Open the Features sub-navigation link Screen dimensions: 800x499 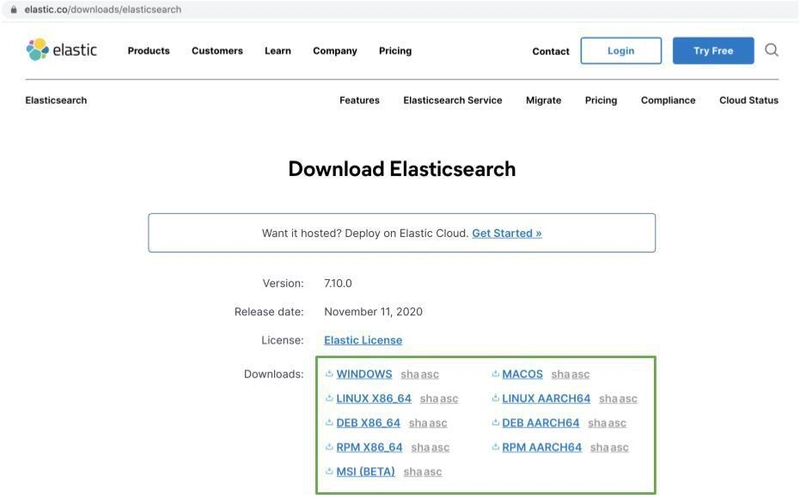click(359, 100)
